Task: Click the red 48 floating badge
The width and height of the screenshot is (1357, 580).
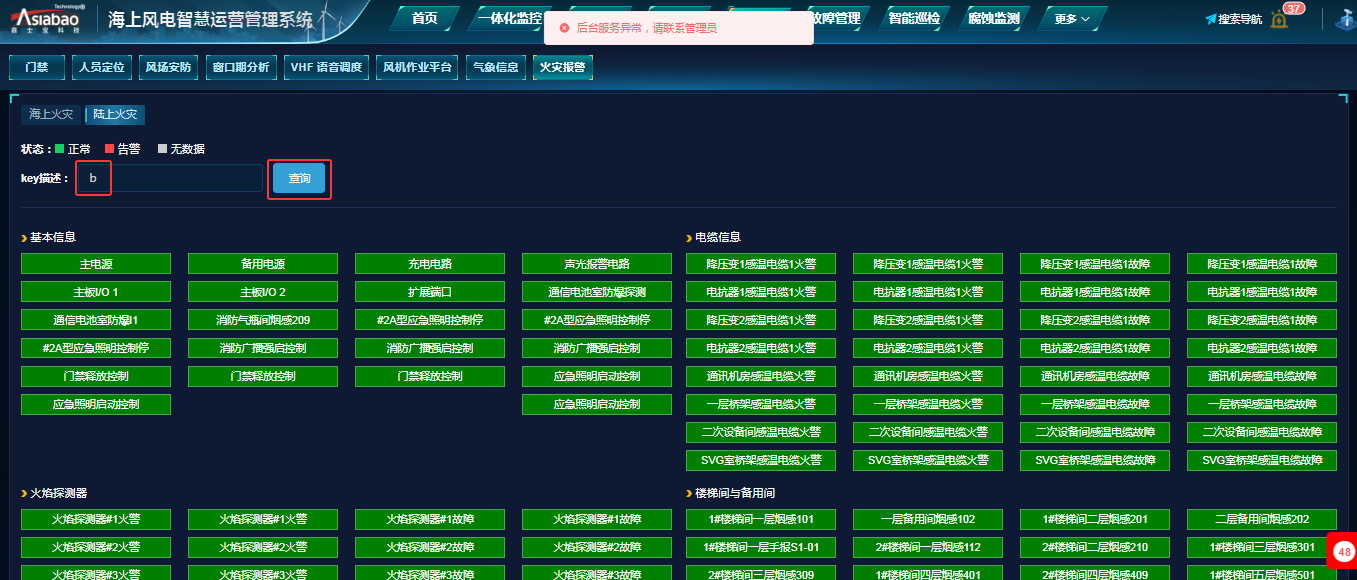Action: click(x=1343, y=552)
